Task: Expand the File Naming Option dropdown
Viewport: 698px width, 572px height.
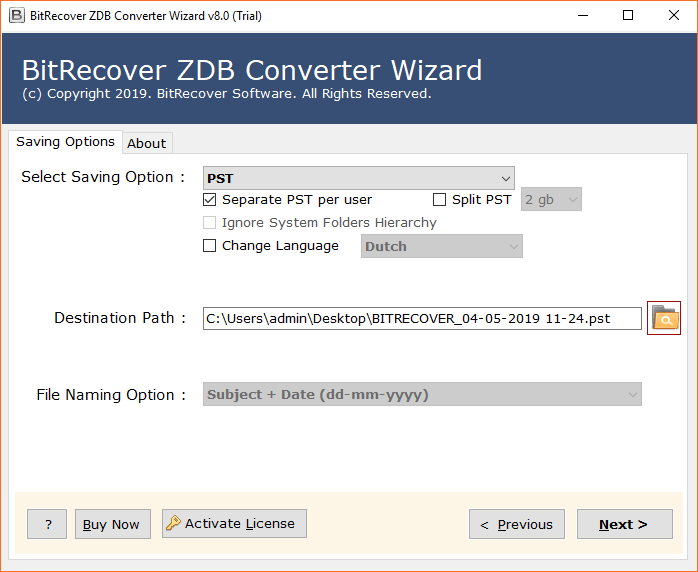Action: (422, 394)
